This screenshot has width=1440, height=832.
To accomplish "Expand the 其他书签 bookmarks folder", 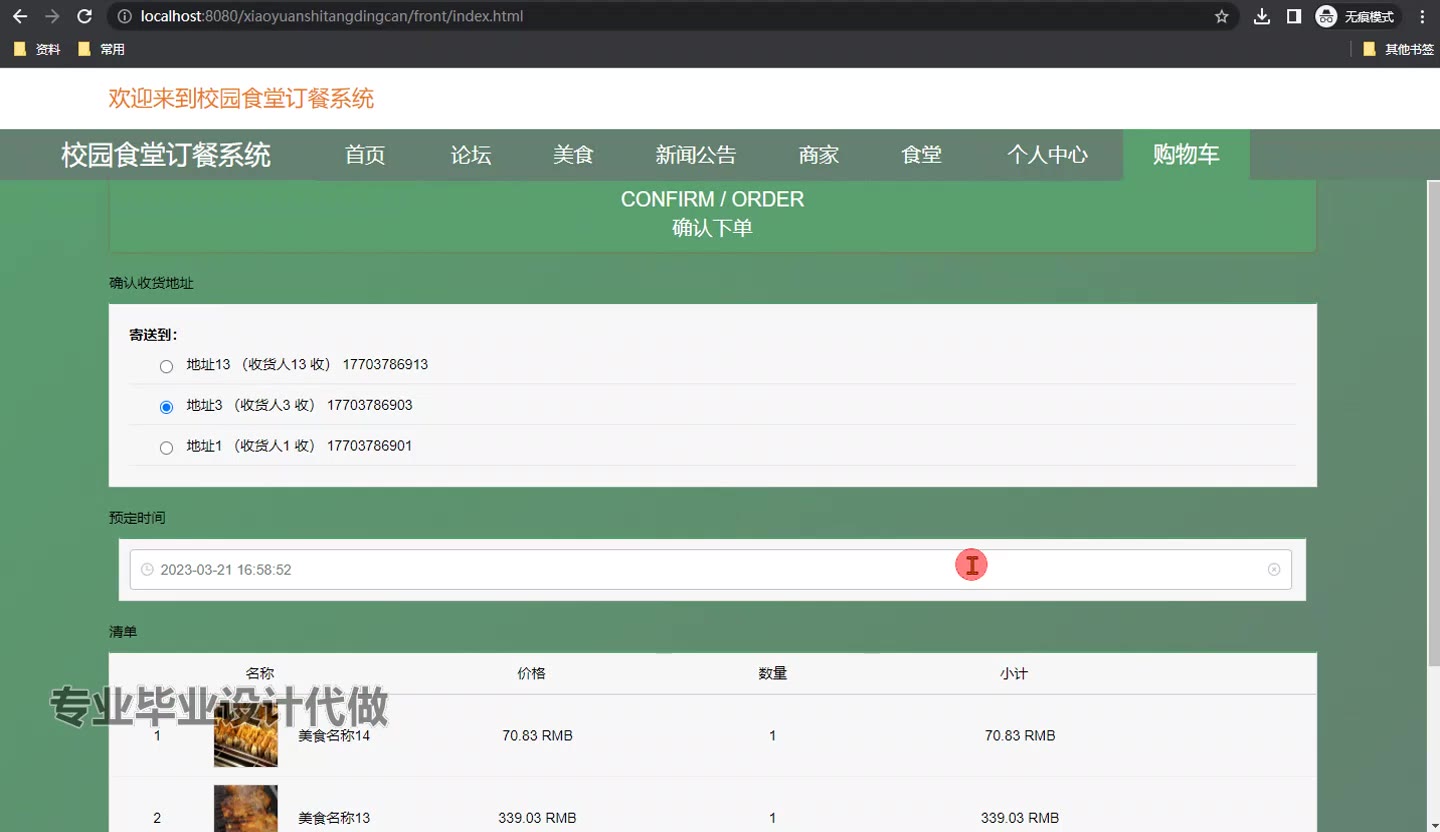I will click(x=1398, y=49).
